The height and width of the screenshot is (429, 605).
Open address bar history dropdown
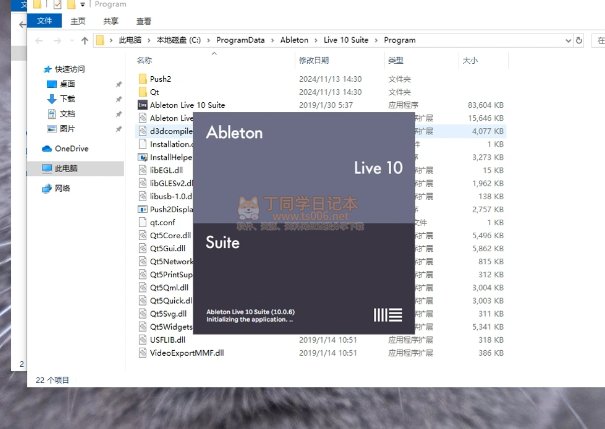tap(568, 41)
